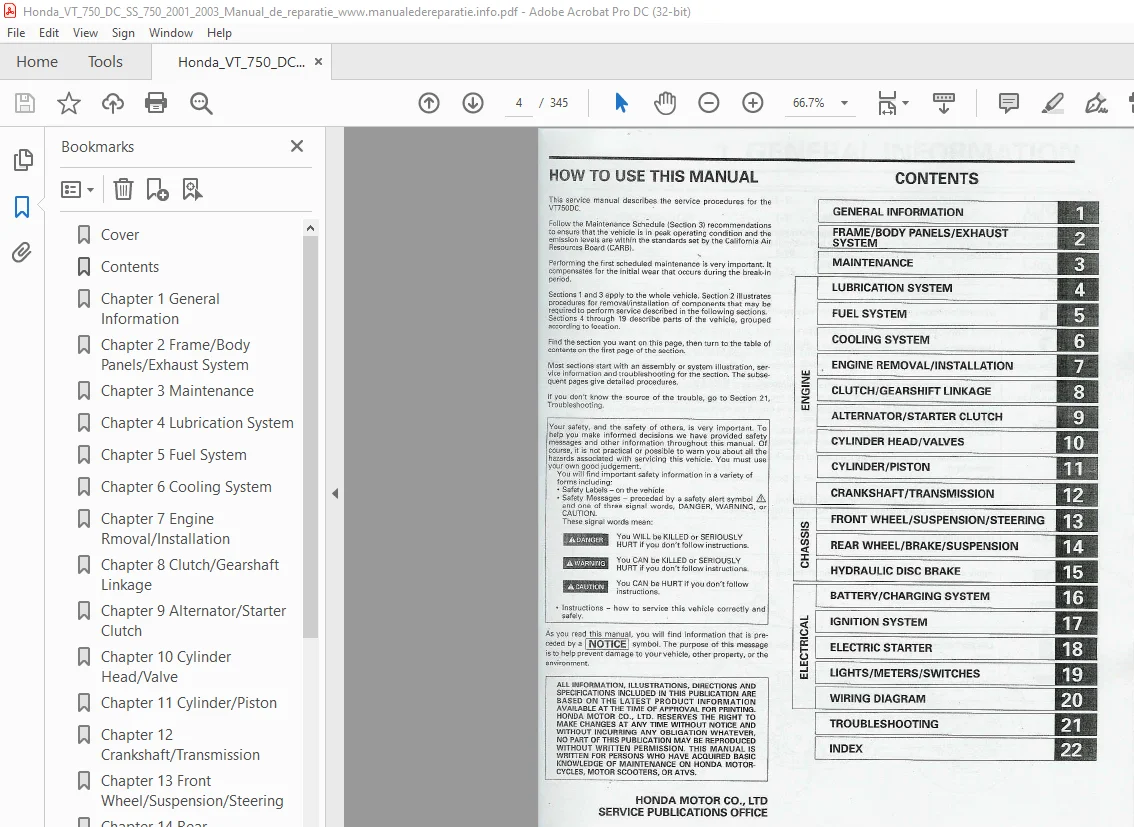This screenshot has height=827, width=1134.
Task: Click the find current bookmark icon
Action: pyautogui.click(x=192, y=189)
